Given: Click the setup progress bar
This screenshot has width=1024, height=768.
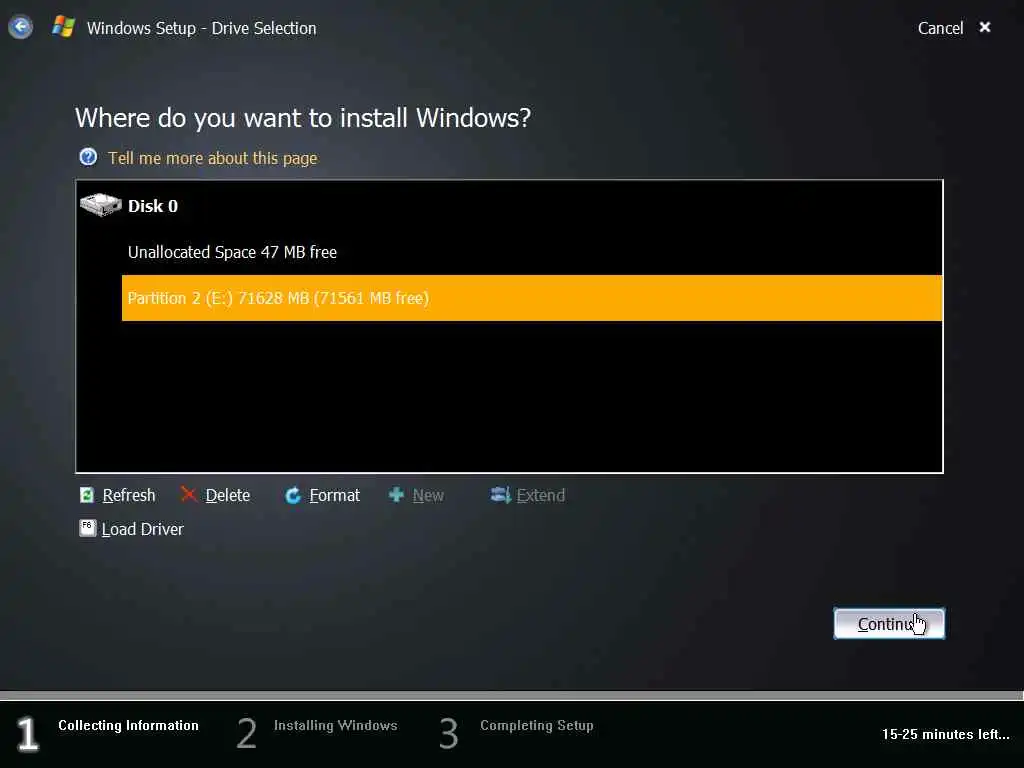Looking at the screenshot, I should 512,696.
